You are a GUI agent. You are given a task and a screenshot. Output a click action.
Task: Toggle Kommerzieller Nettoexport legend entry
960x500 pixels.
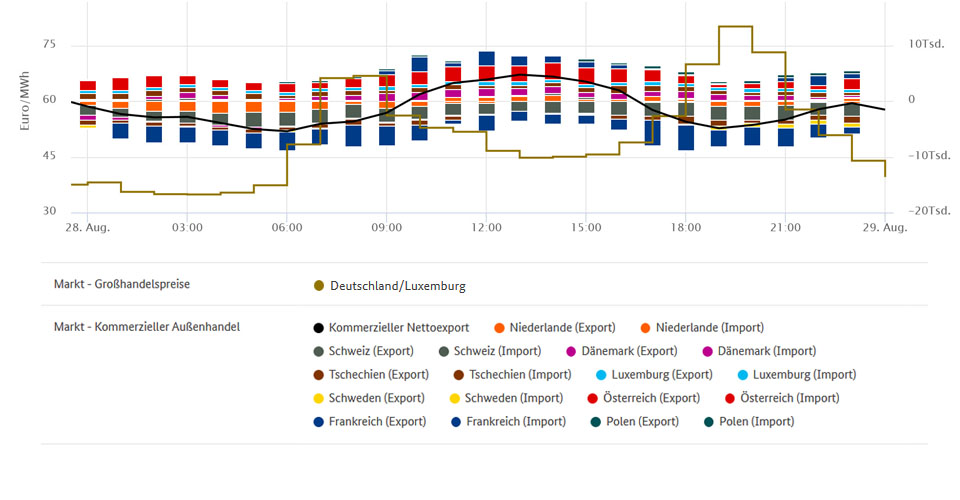(x=391, y=327)
